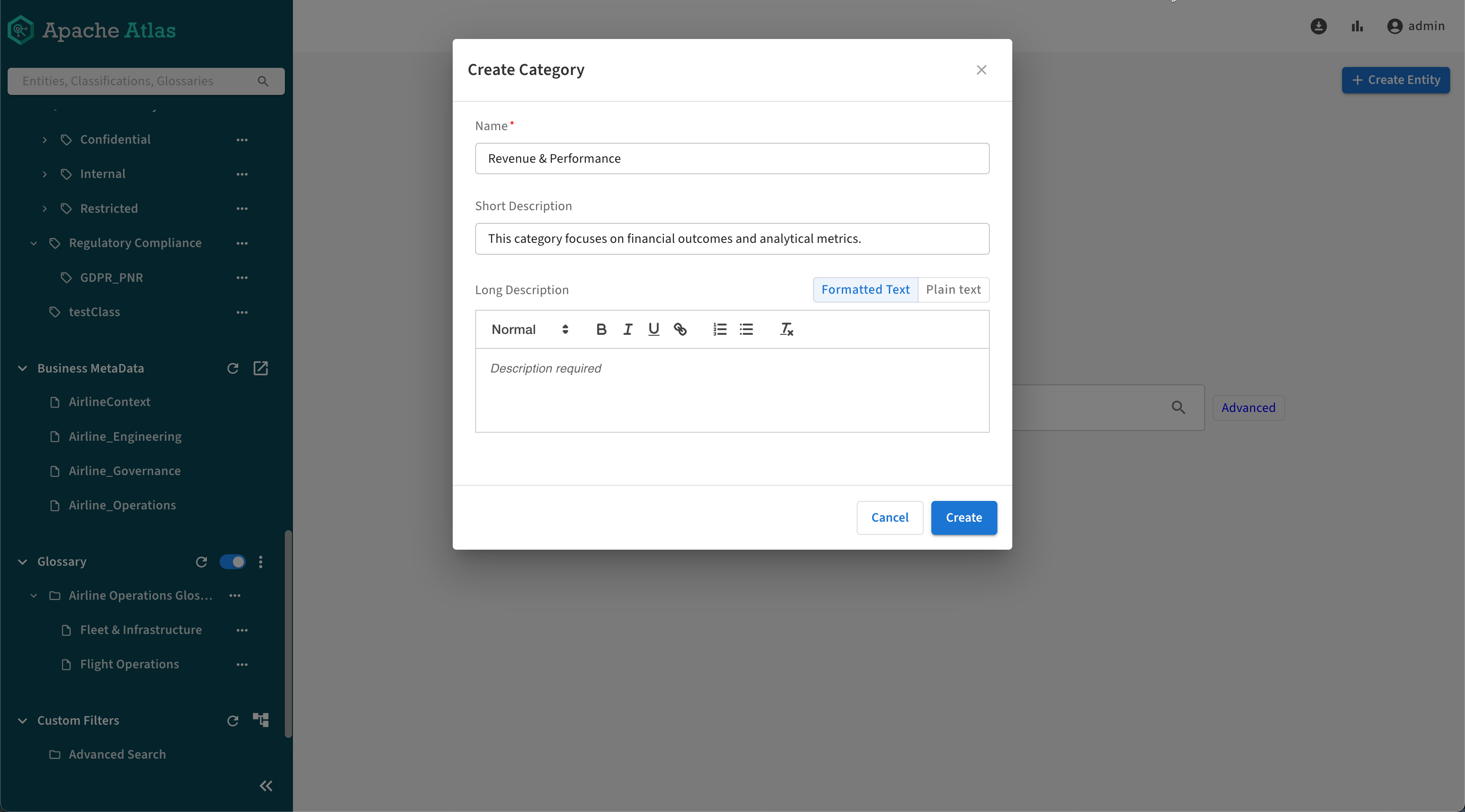Open the Glossary kebab menu
This screenshot has width=1465, height=812.
260,562
